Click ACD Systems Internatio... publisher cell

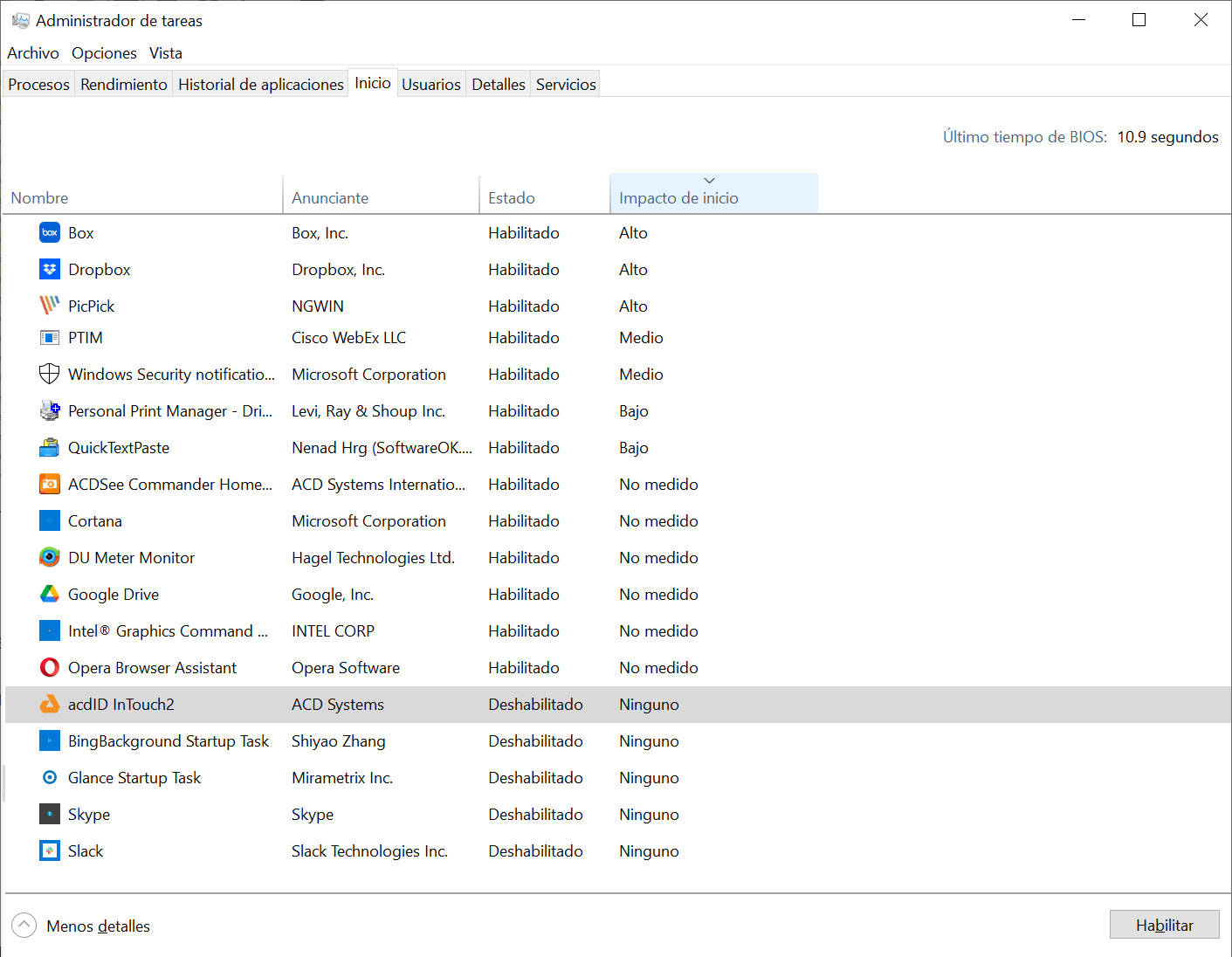click(378, 485)
